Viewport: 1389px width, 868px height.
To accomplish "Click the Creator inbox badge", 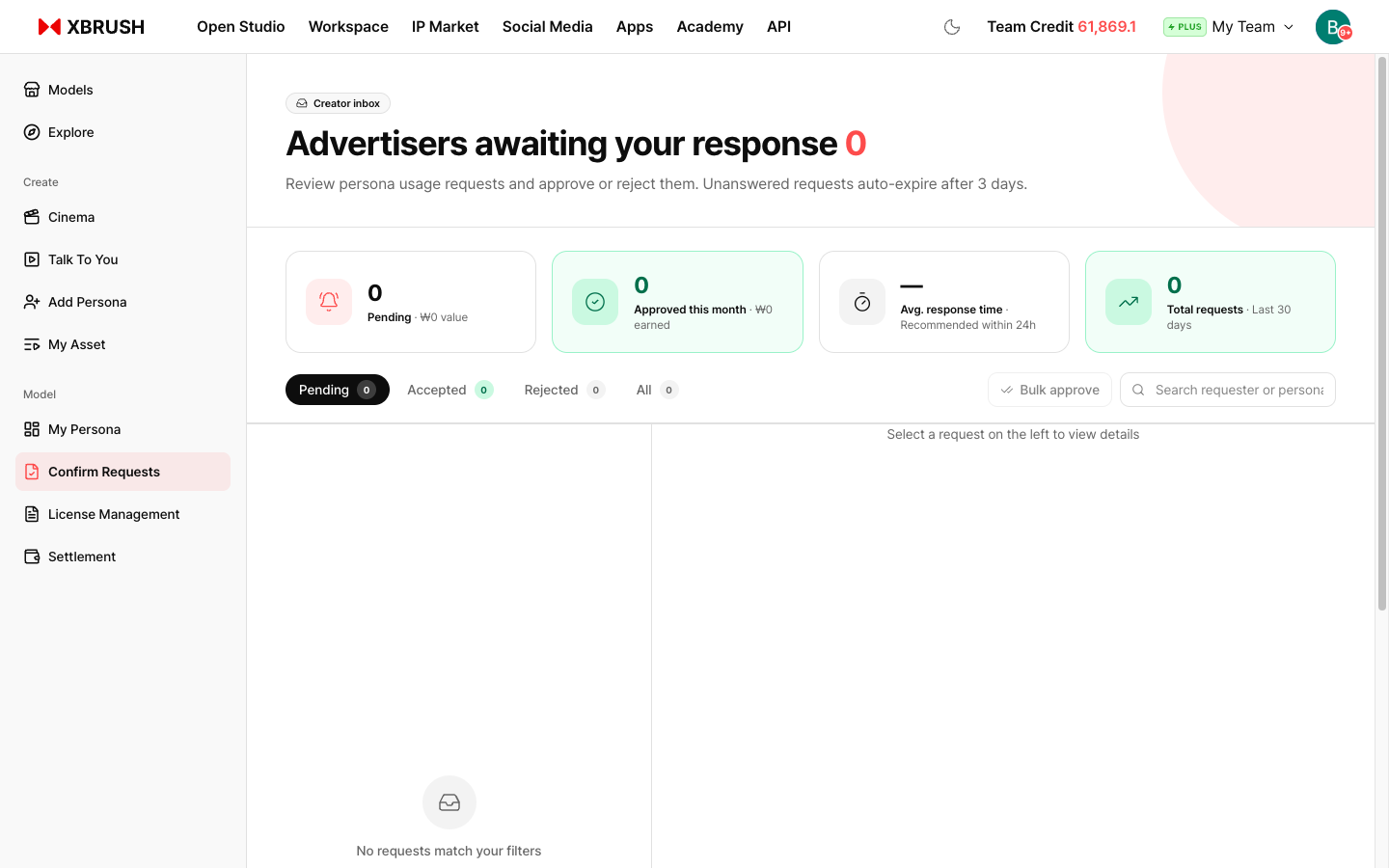I will pyautogui.click(x=338, y=103).
